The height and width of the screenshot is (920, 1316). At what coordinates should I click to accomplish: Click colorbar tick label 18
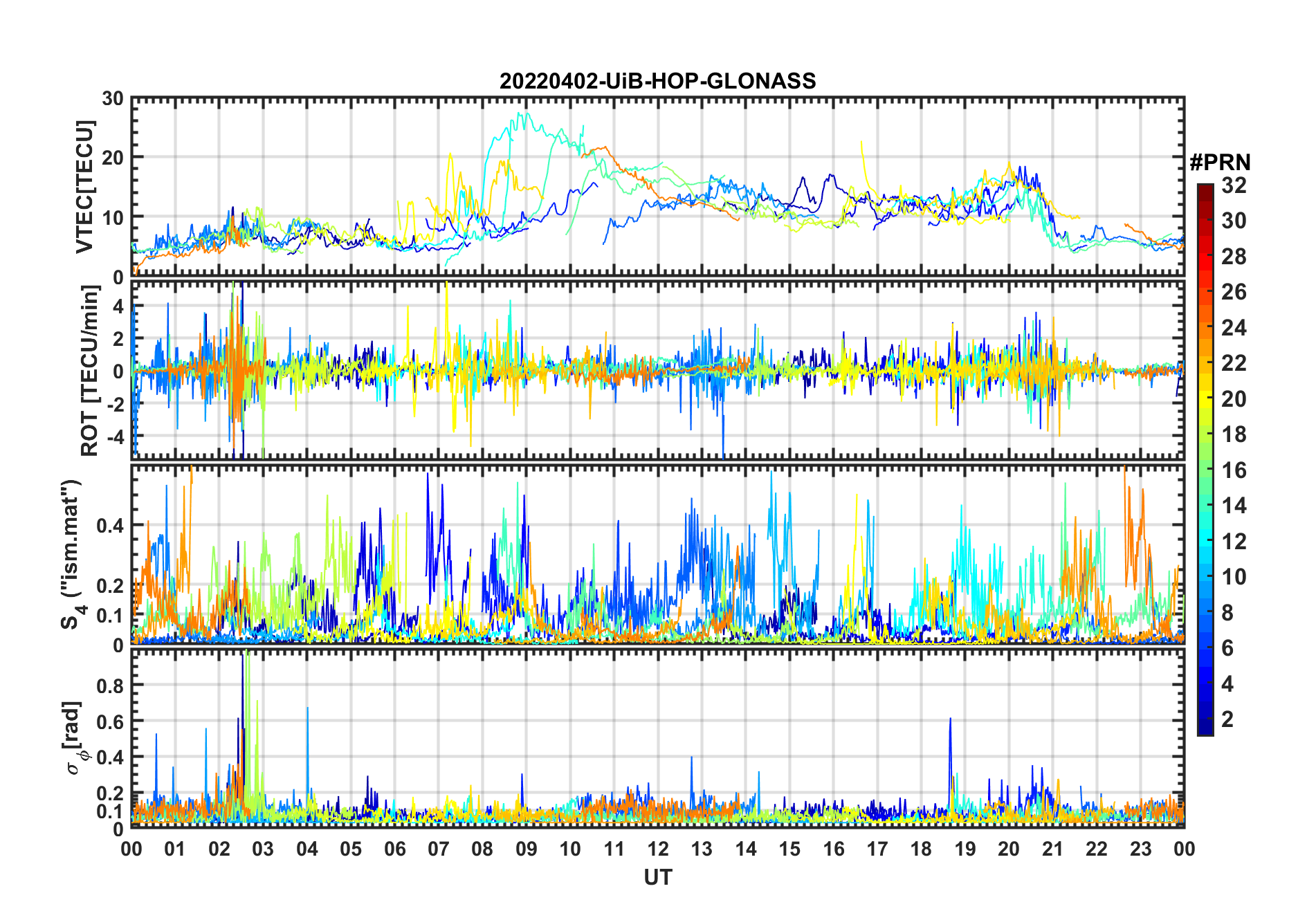tap(1234, 434)
